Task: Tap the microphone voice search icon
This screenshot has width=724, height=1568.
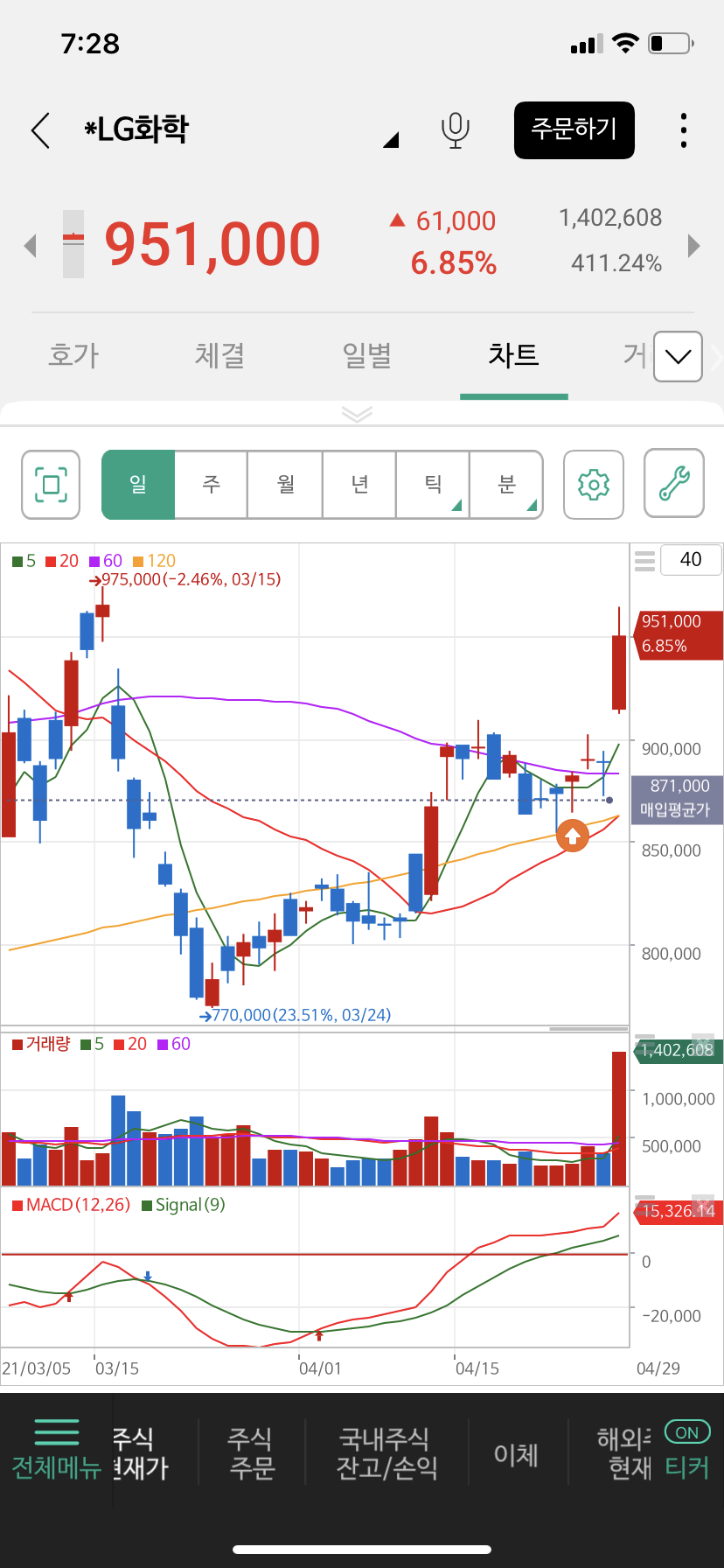Action: point(455,130)
